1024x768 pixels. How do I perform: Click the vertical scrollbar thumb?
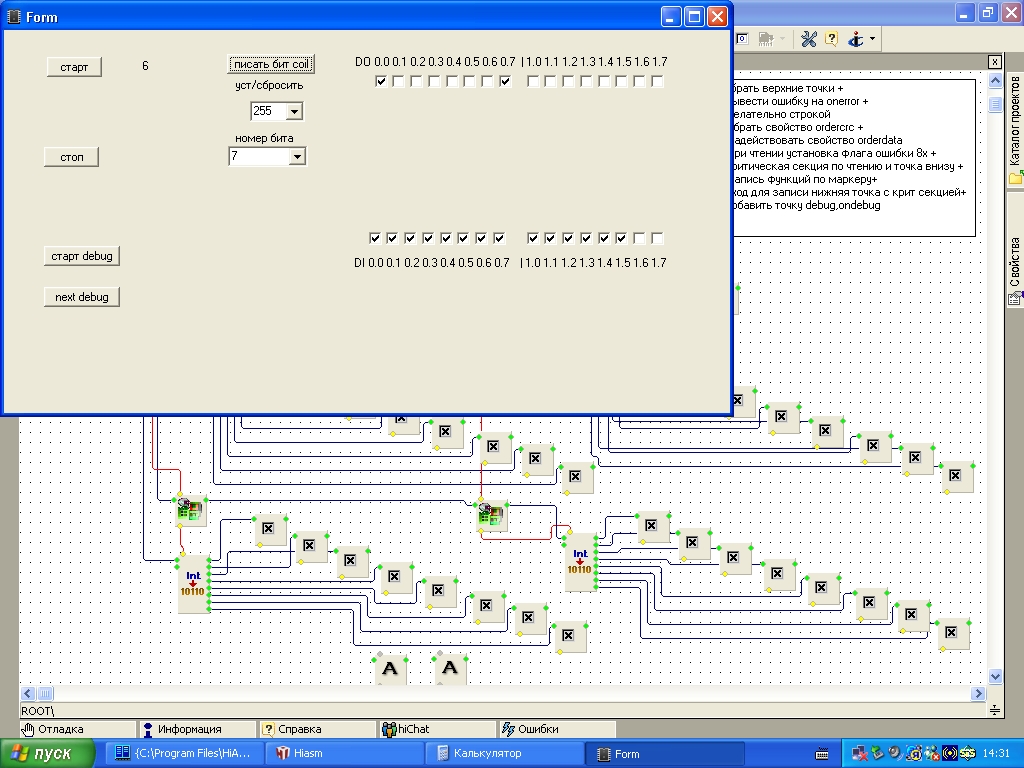995,104
